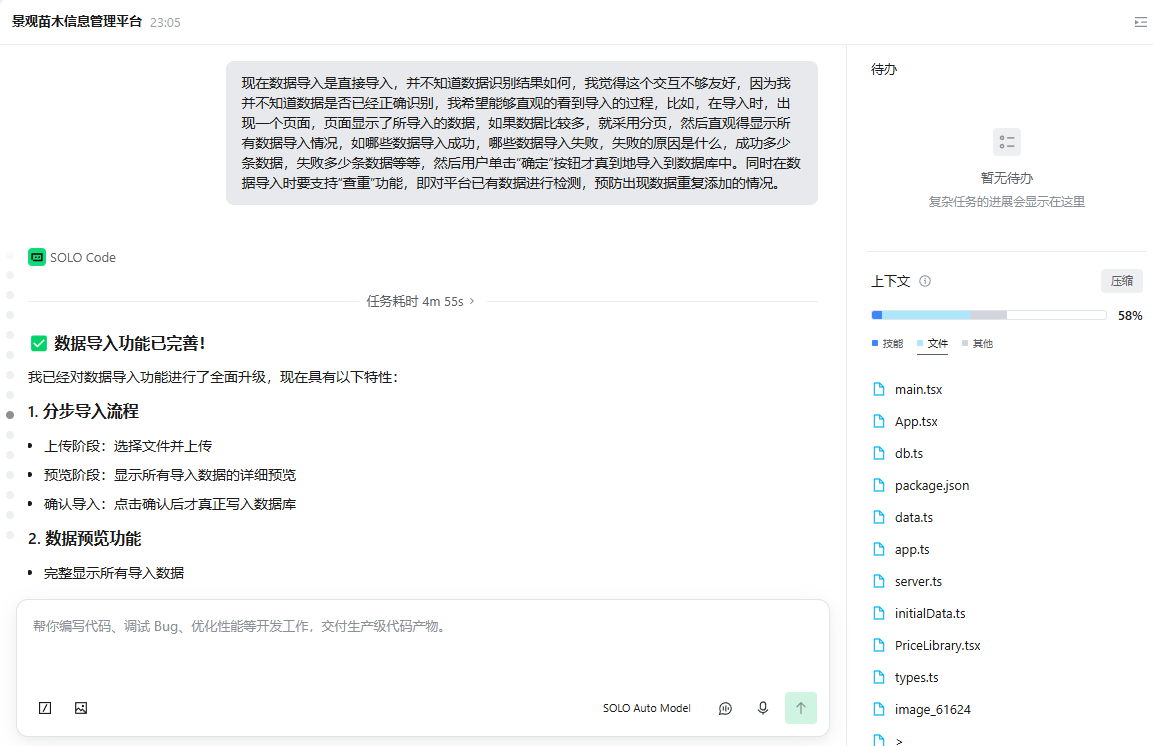Click the info icon next to 上下文
The image size is (1153, 746).
[925, 281]
